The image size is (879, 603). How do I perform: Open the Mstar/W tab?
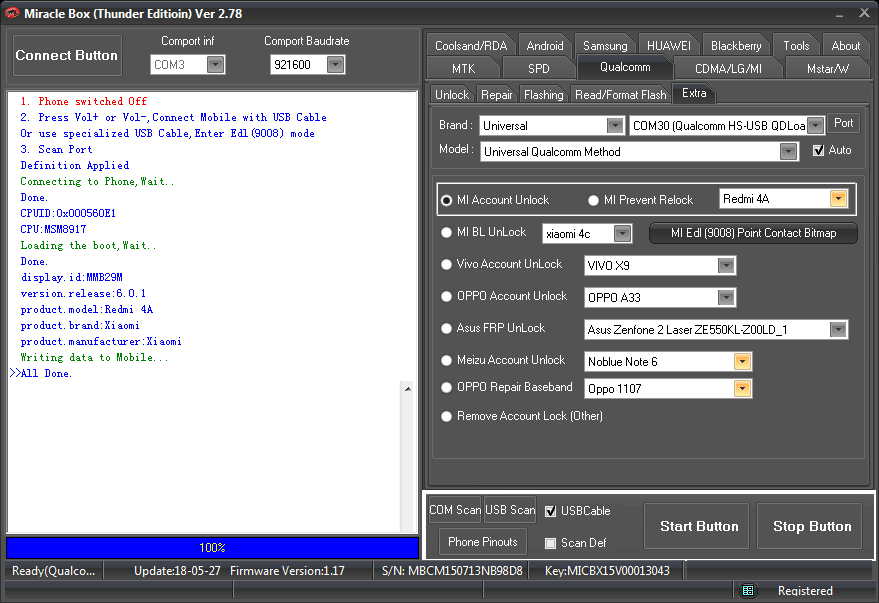tap(827, 68)
